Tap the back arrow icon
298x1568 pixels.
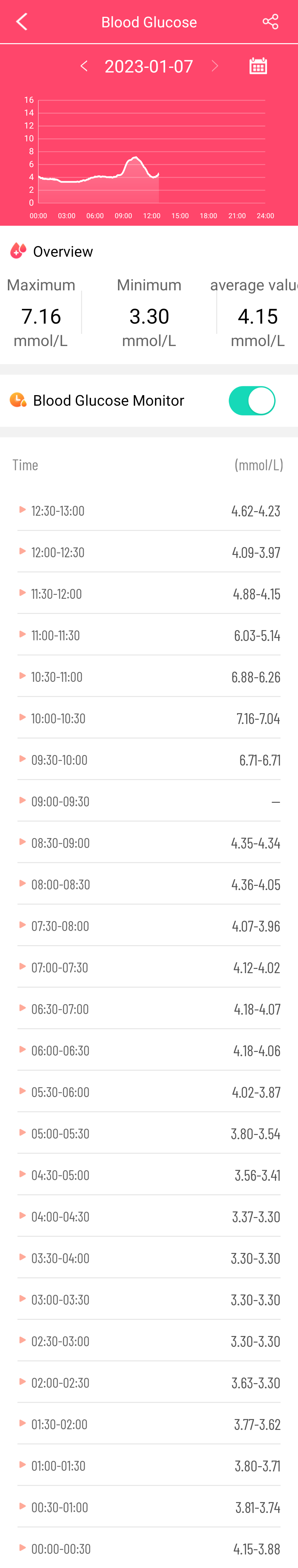click(22, 22)
